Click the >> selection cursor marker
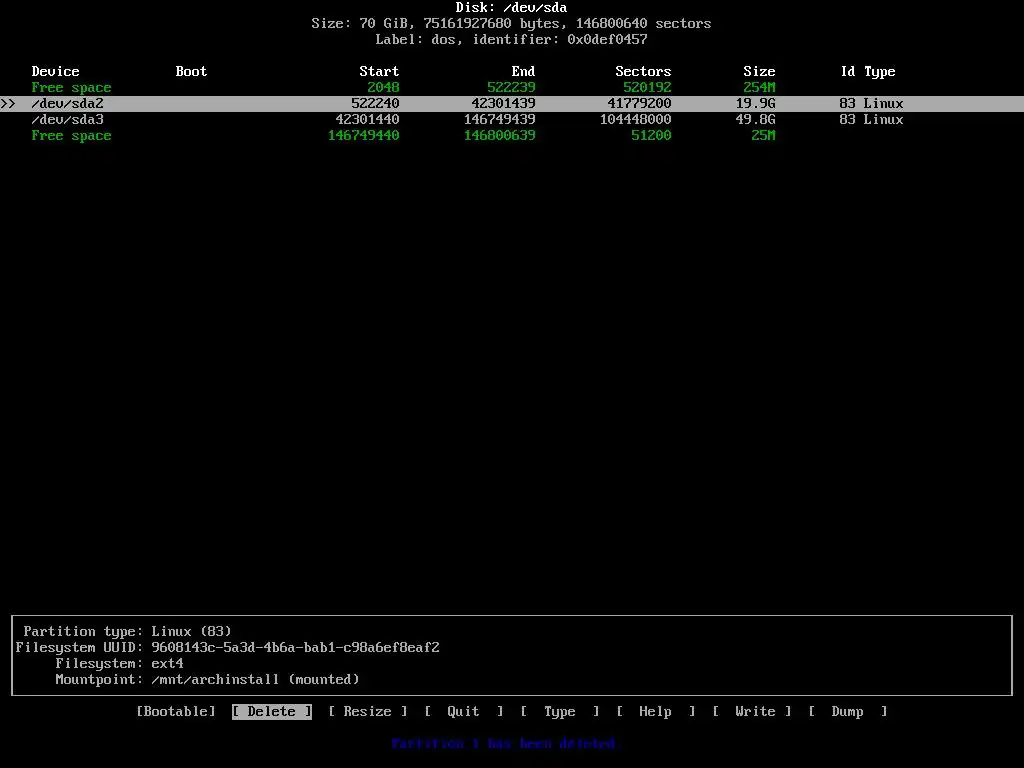The width and height of the screenshot is (1024, 768). click(x=8, y=103)
